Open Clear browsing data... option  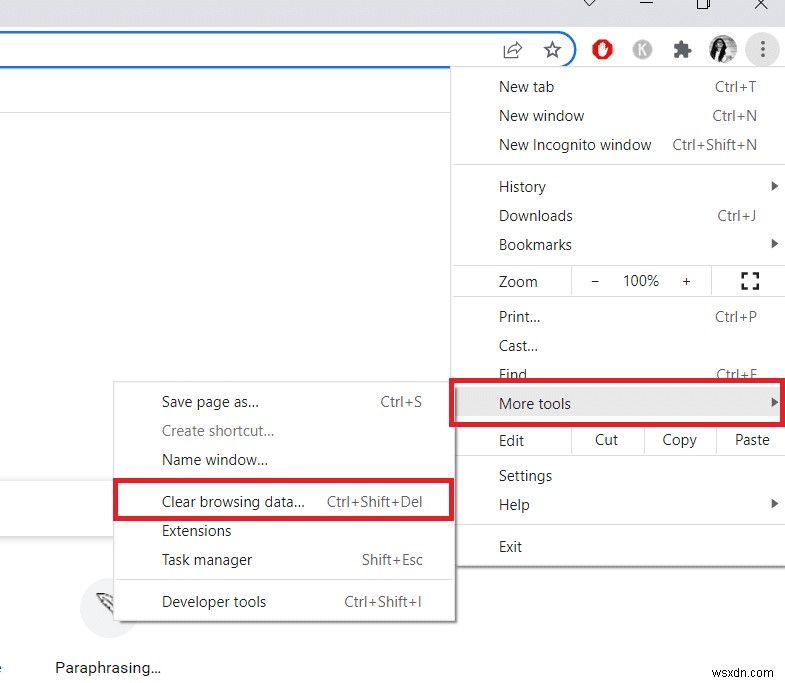[x=284, y=502]
